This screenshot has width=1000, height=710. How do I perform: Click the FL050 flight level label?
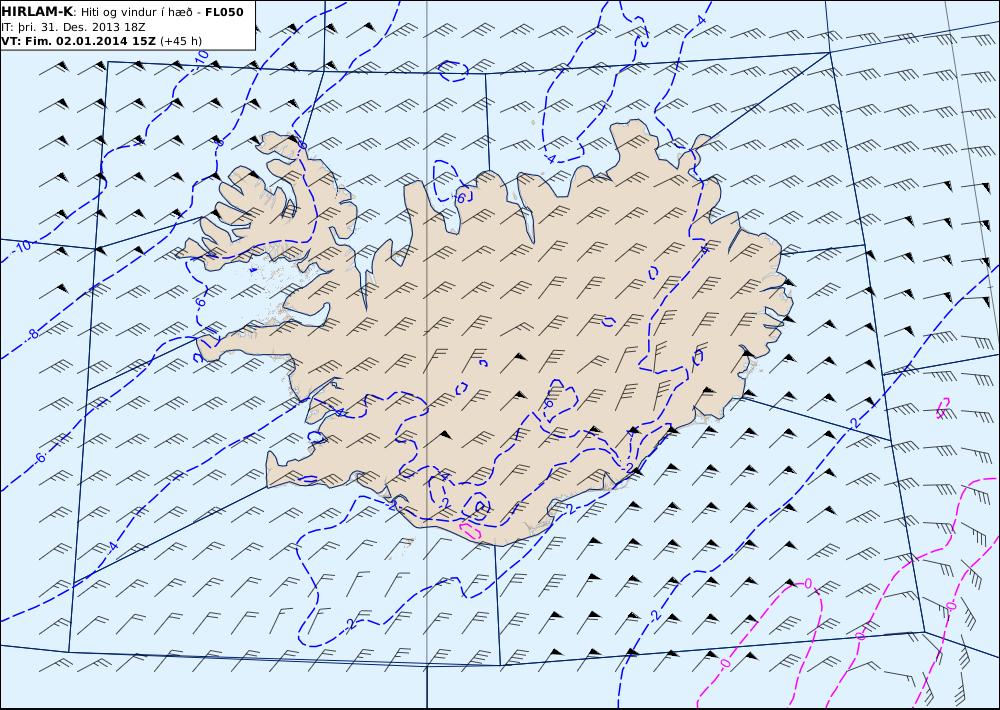[x=224, y=12]
